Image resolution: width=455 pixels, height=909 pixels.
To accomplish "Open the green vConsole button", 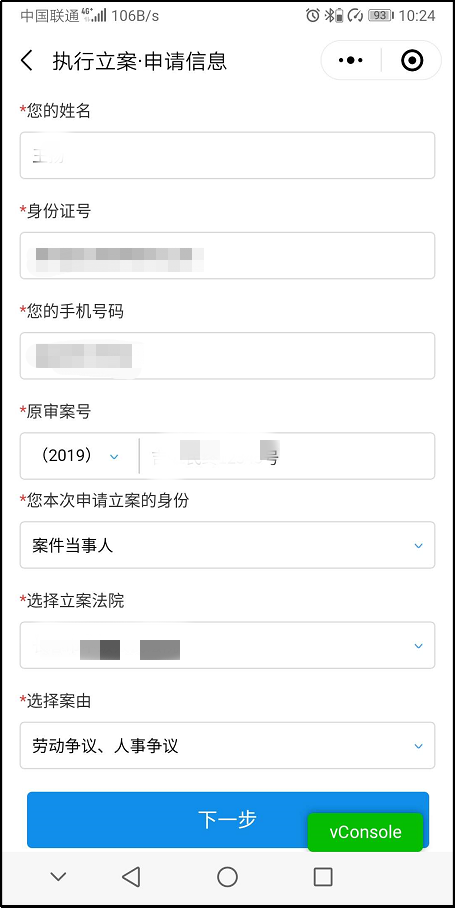I will (x=365, y=832).
